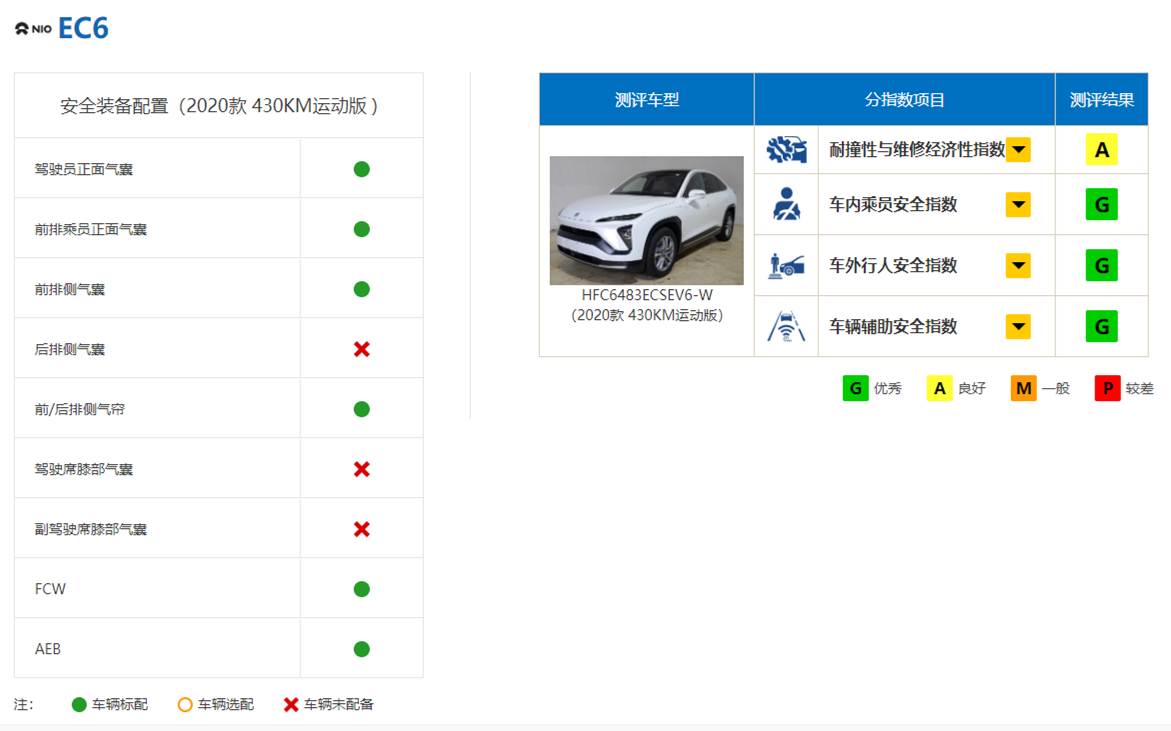1171x731 pixels.
Task: Click the yellow A 良好 legend badge
Action: [x=939, y=388]
